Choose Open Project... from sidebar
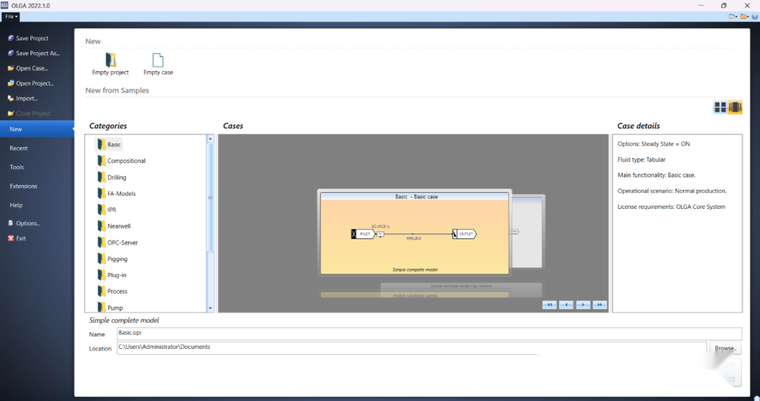Viewport: 760px width, 401px height. click(31, 83)
